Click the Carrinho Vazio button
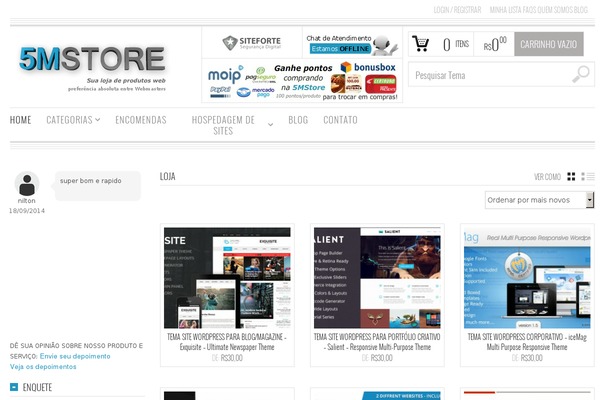 [x=549, y=44]
